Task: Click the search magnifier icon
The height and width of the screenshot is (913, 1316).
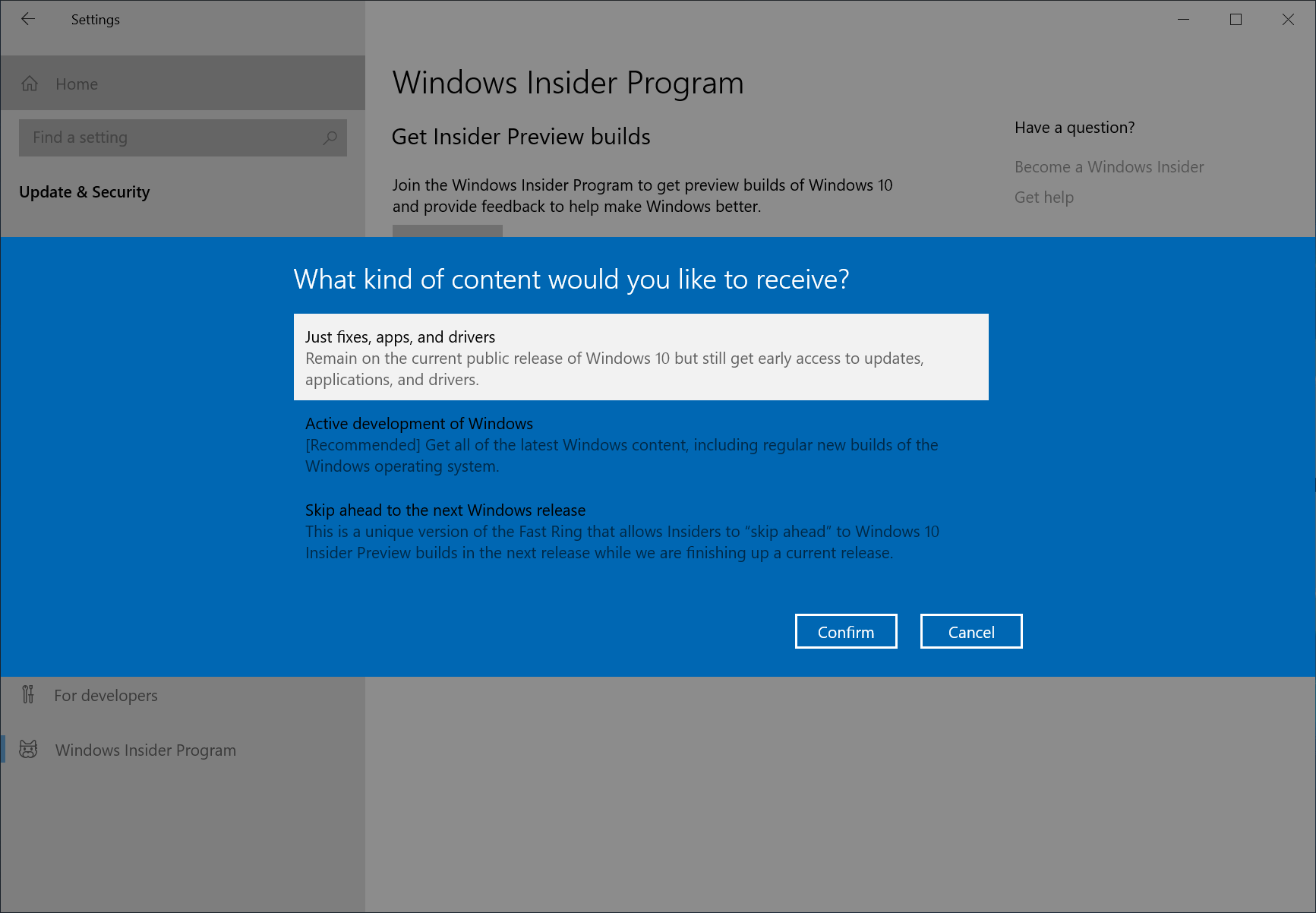Action: click(x=330, y=137)
